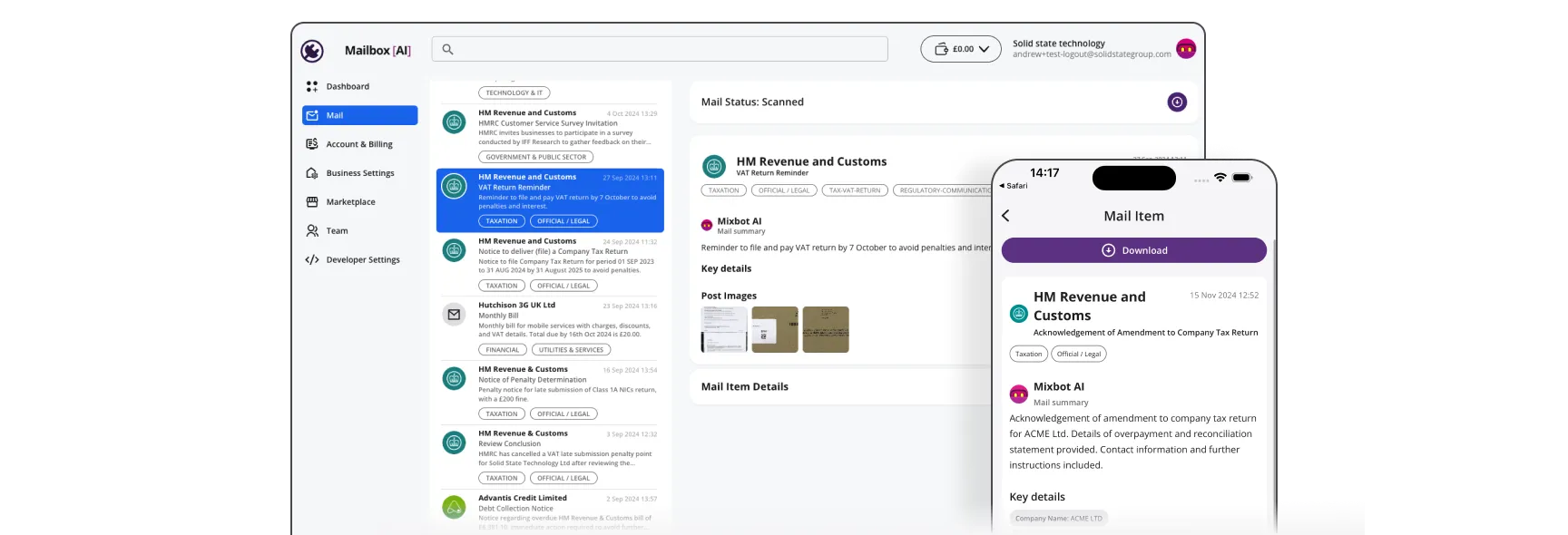The width and height of the screenshot is (1568, 535).
Task: Click the Marketplace store icon
Action: click(x=312, y=202)
